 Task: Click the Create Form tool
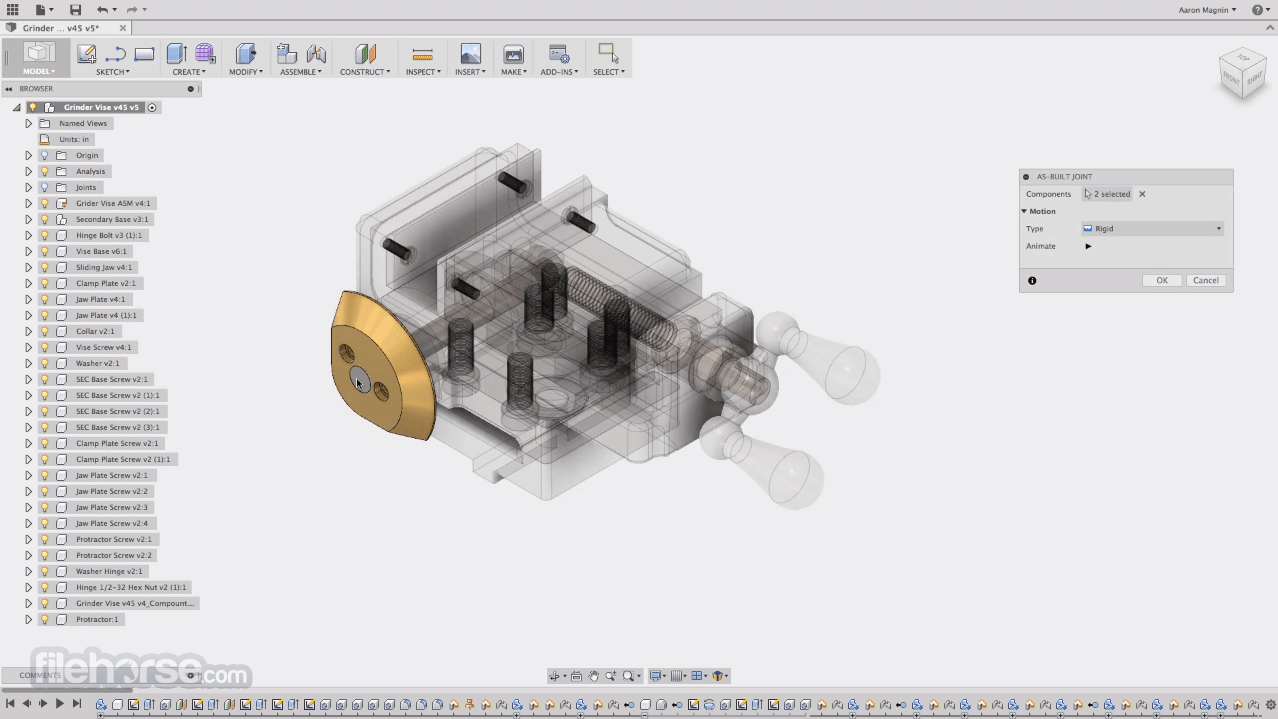(x=205, y=54)
